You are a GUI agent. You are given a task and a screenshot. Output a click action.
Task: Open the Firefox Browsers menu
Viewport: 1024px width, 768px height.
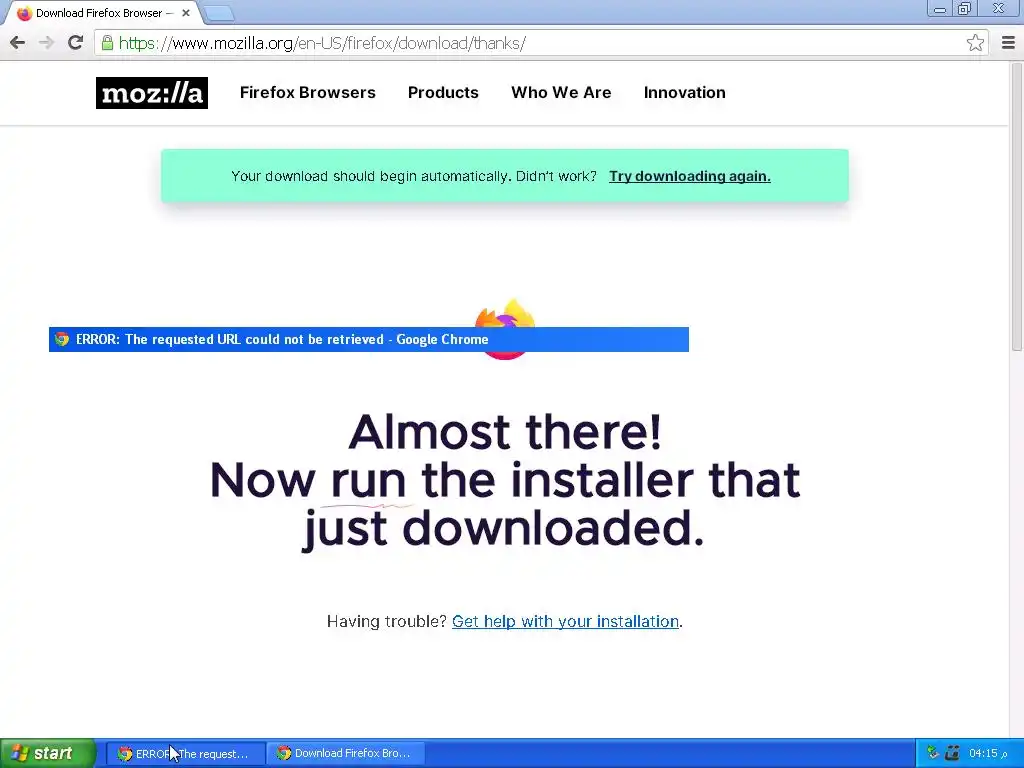[308, 93]
